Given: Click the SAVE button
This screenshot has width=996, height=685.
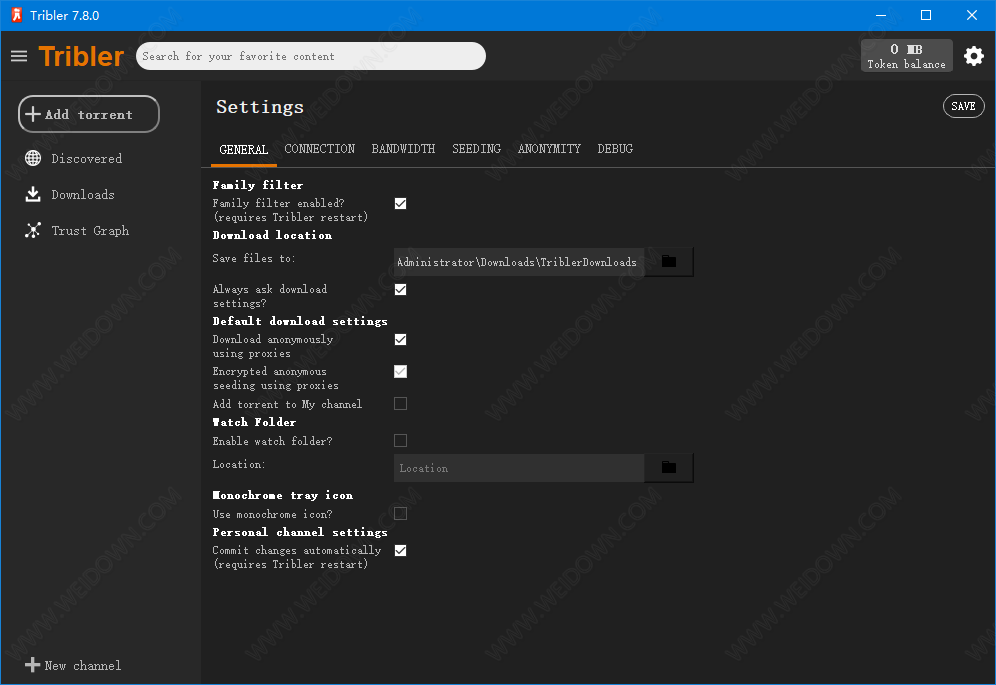Looking at the screenshot, I should click(x=964, y=106).
